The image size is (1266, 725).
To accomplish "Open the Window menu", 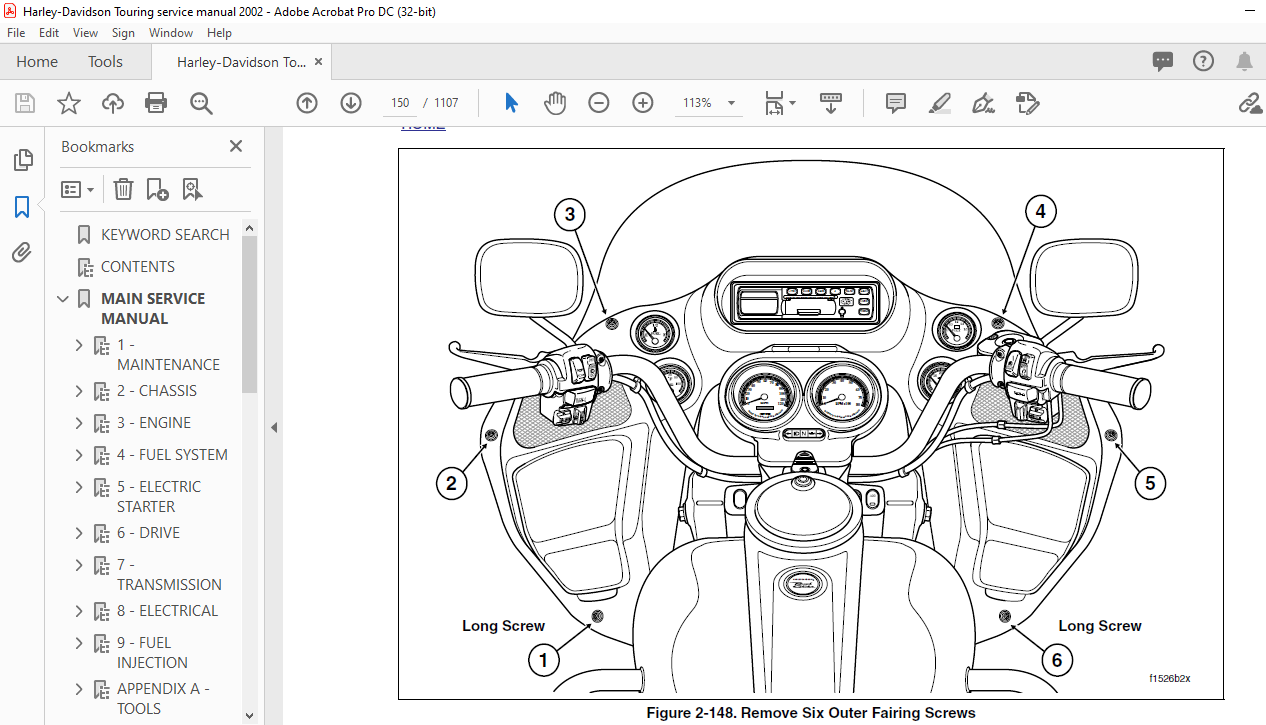I will coord(171,33).
